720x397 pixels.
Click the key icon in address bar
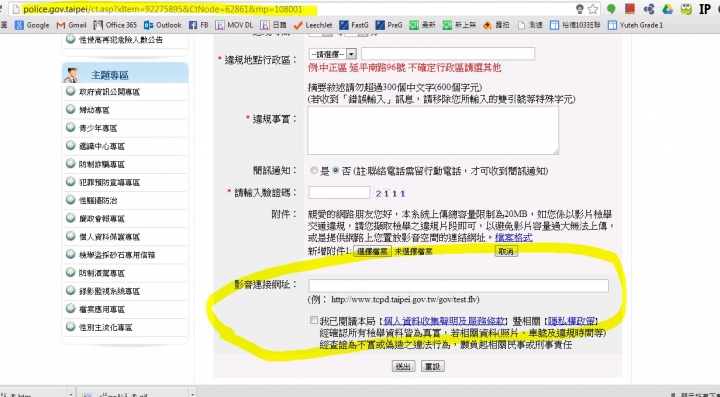pos(579,9)
